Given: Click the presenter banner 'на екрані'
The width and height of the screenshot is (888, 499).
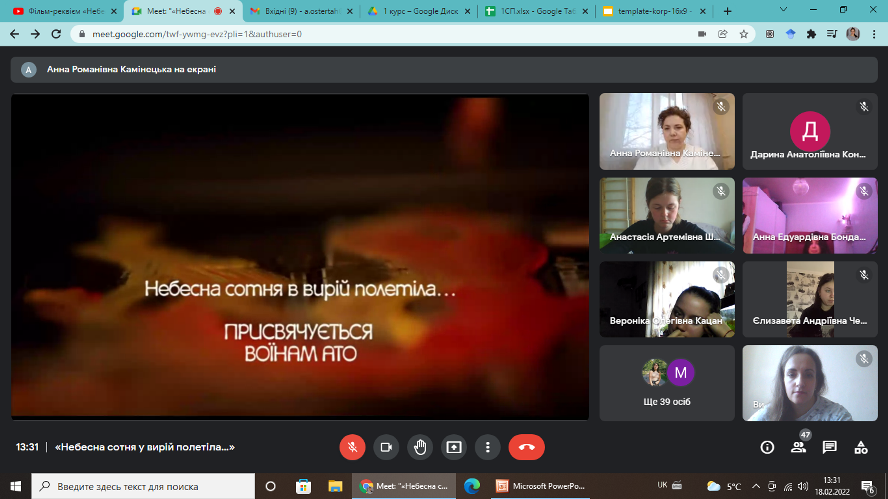Looking at the screenshot, I should click(x=444, y=69).
